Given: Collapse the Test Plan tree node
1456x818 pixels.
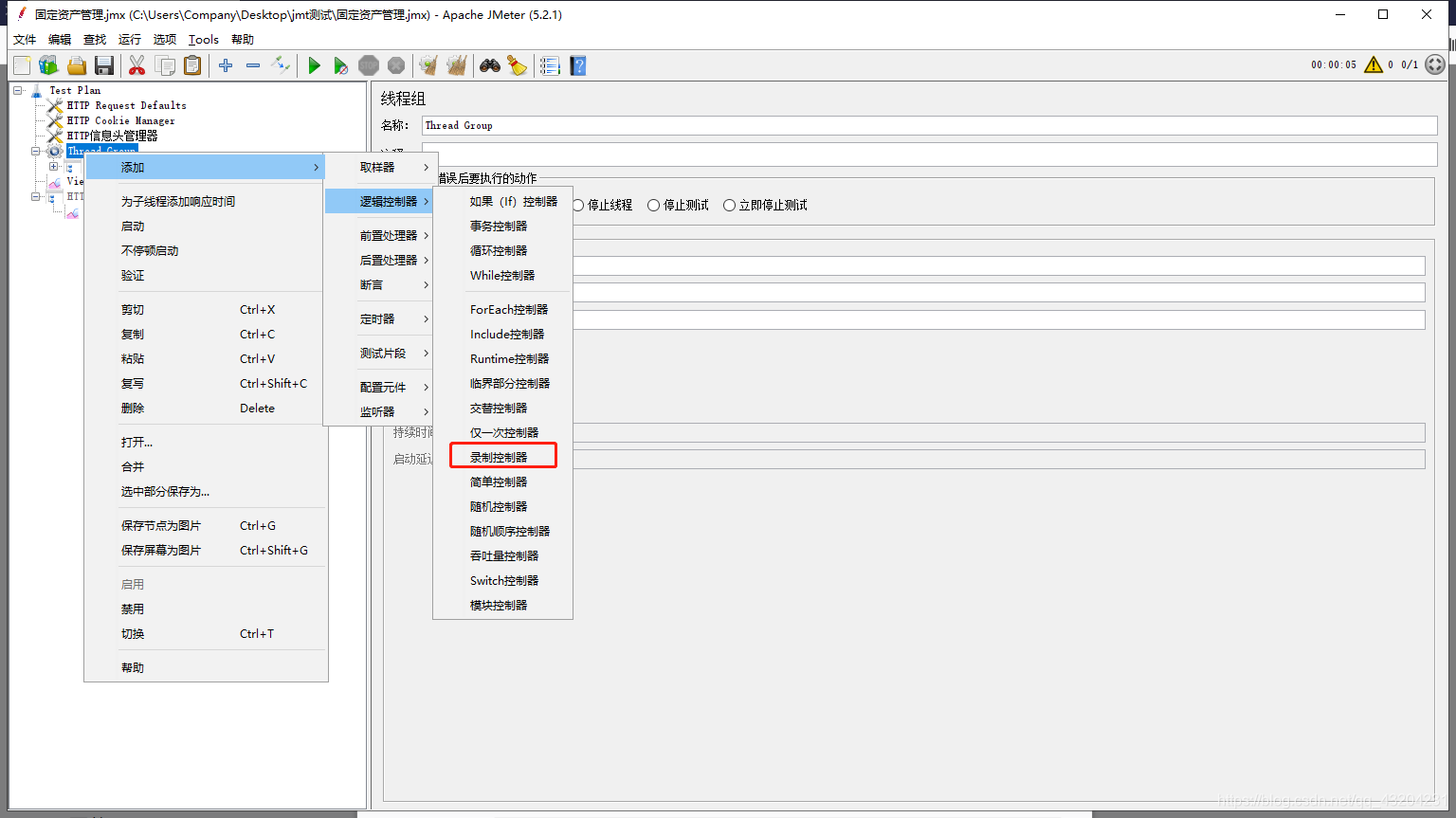Looking at the screenshot, I should tap(17, 91).
